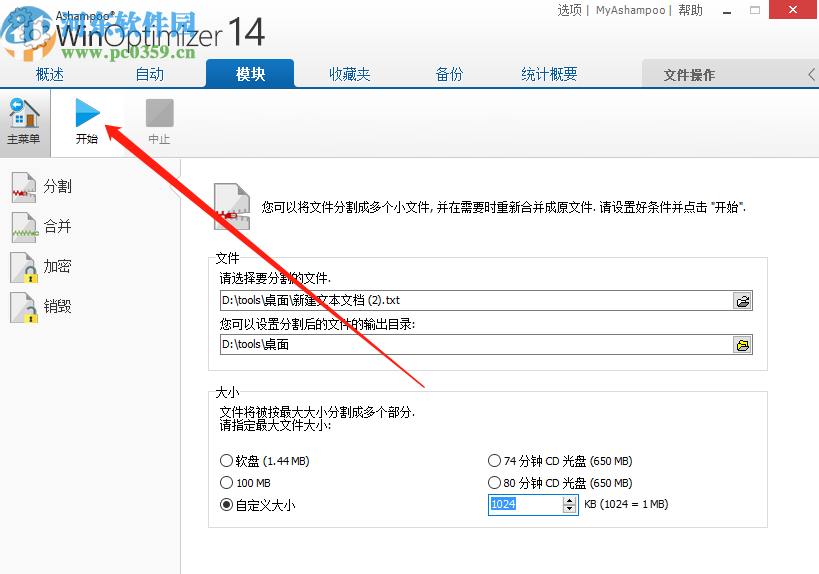
Task: Decrease custom size with down spinner
Action: (x=569, y=509)
